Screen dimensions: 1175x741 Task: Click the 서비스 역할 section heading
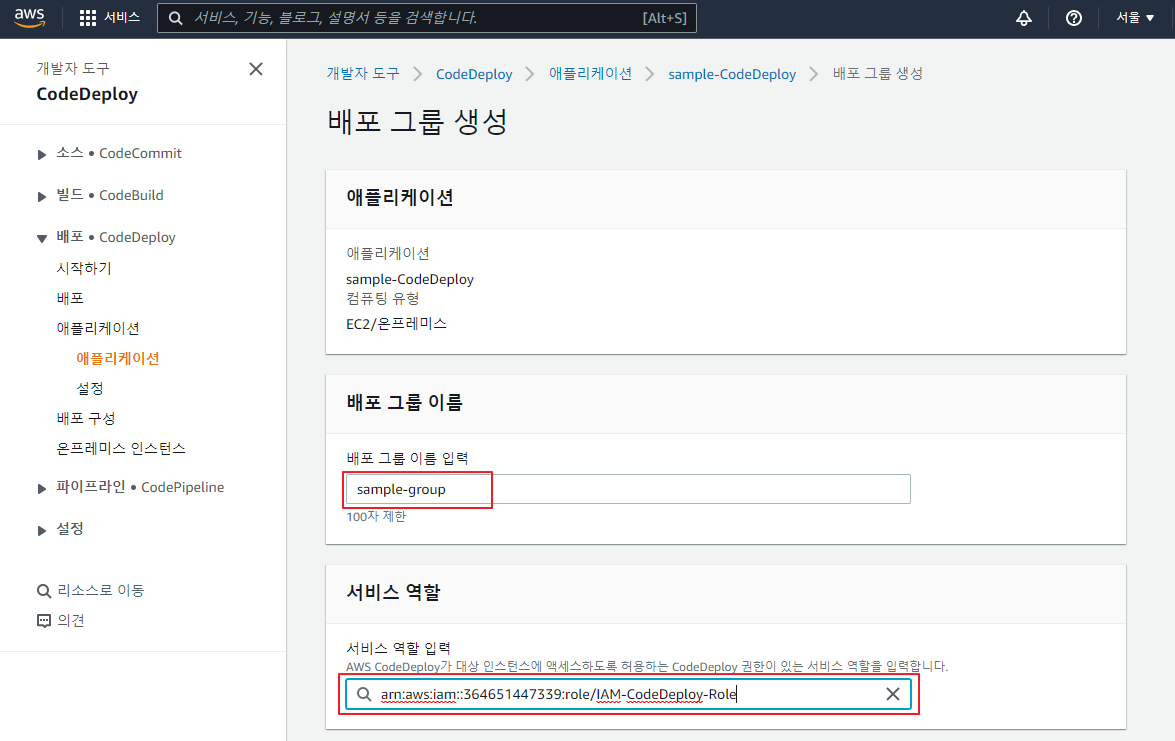point(393,592)
